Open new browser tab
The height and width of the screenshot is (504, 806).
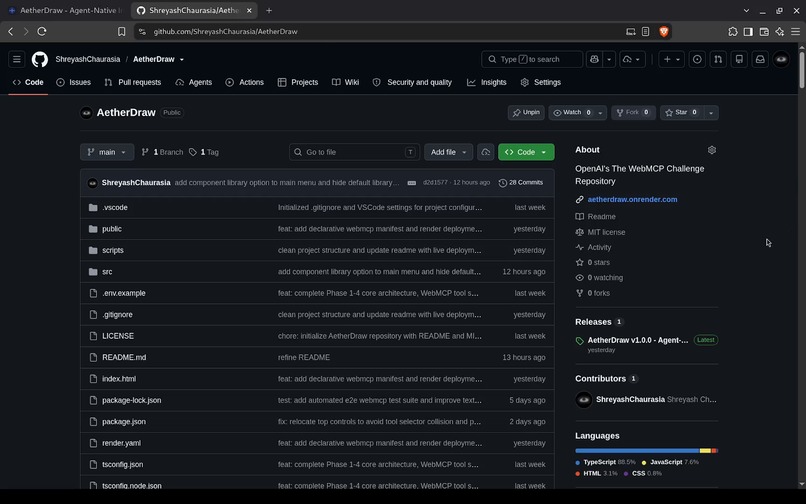[269, 10]
